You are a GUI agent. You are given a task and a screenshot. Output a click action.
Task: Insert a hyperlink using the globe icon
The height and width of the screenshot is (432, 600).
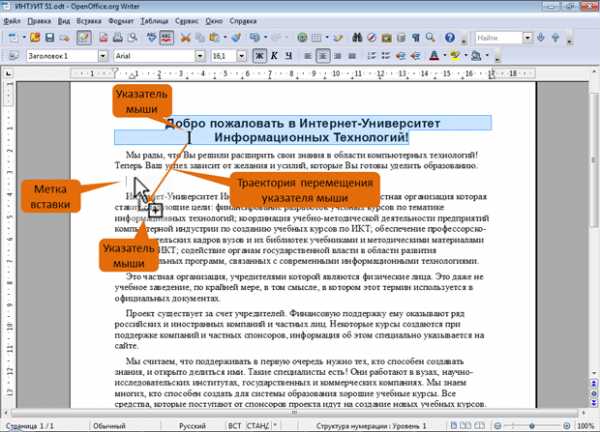(302, 37)
